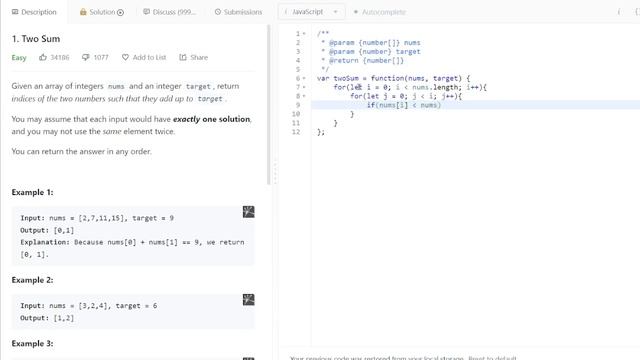
Task: Click the Submissions clock icon
Action: click(218, 12)
